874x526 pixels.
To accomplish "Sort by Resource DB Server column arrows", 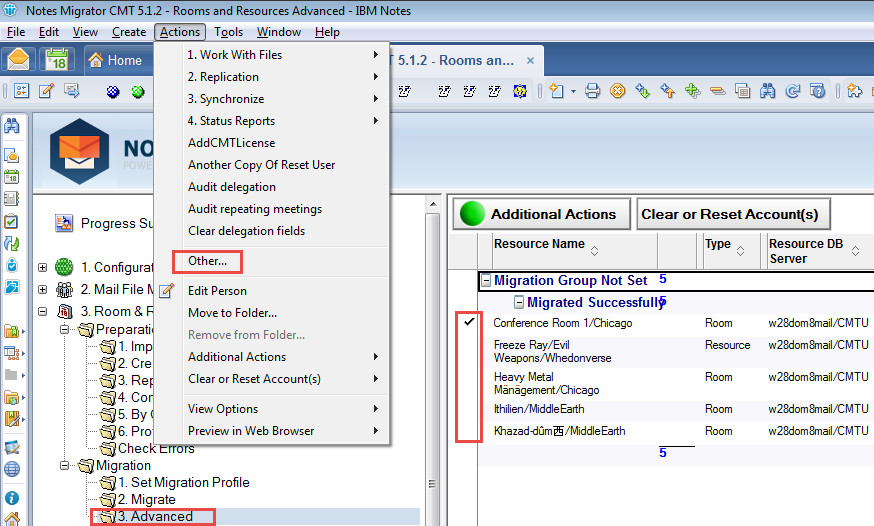I will (855, 251).
